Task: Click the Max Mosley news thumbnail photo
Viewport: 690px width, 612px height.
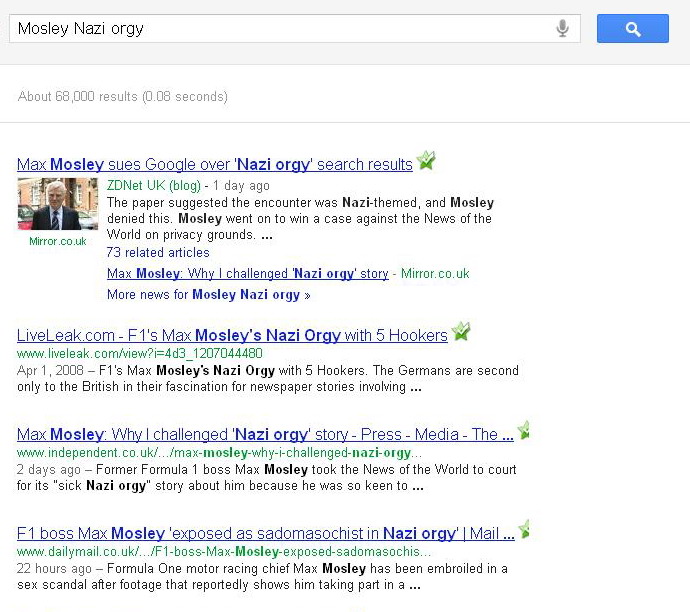Action: click(x=58, y=204)
